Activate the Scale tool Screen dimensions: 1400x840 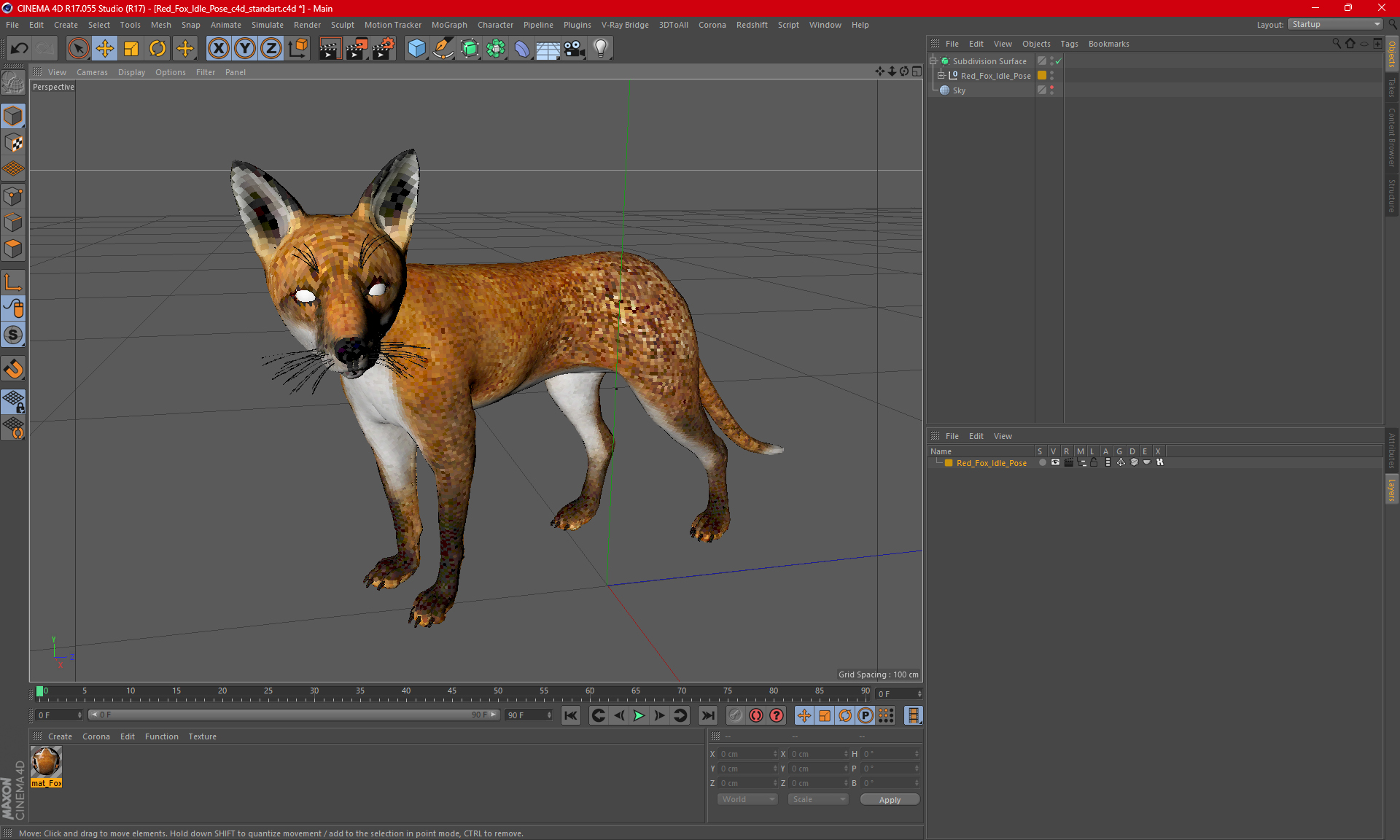[131, 48]
